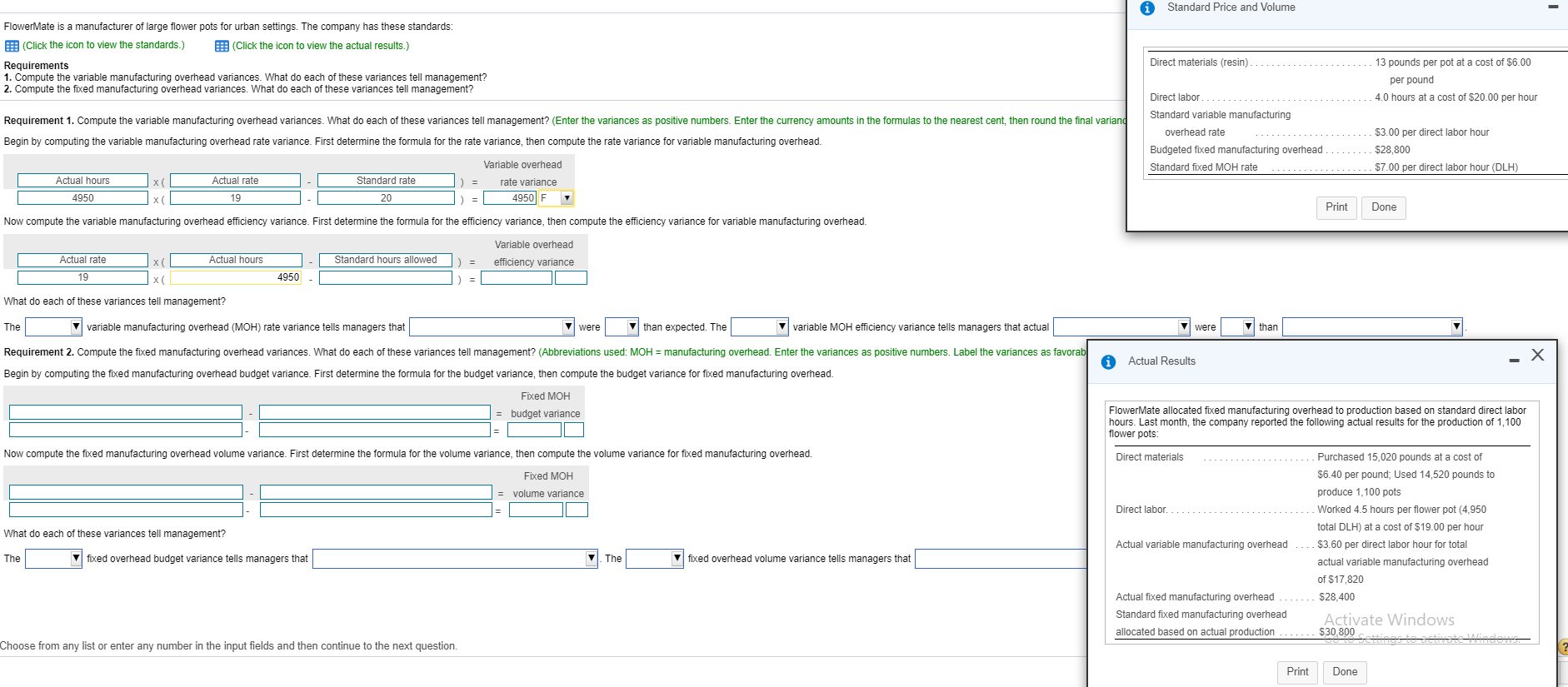Click the empty standard hours allowed value field
This screenshot has width=1568, height=687.
coord(386,278)
